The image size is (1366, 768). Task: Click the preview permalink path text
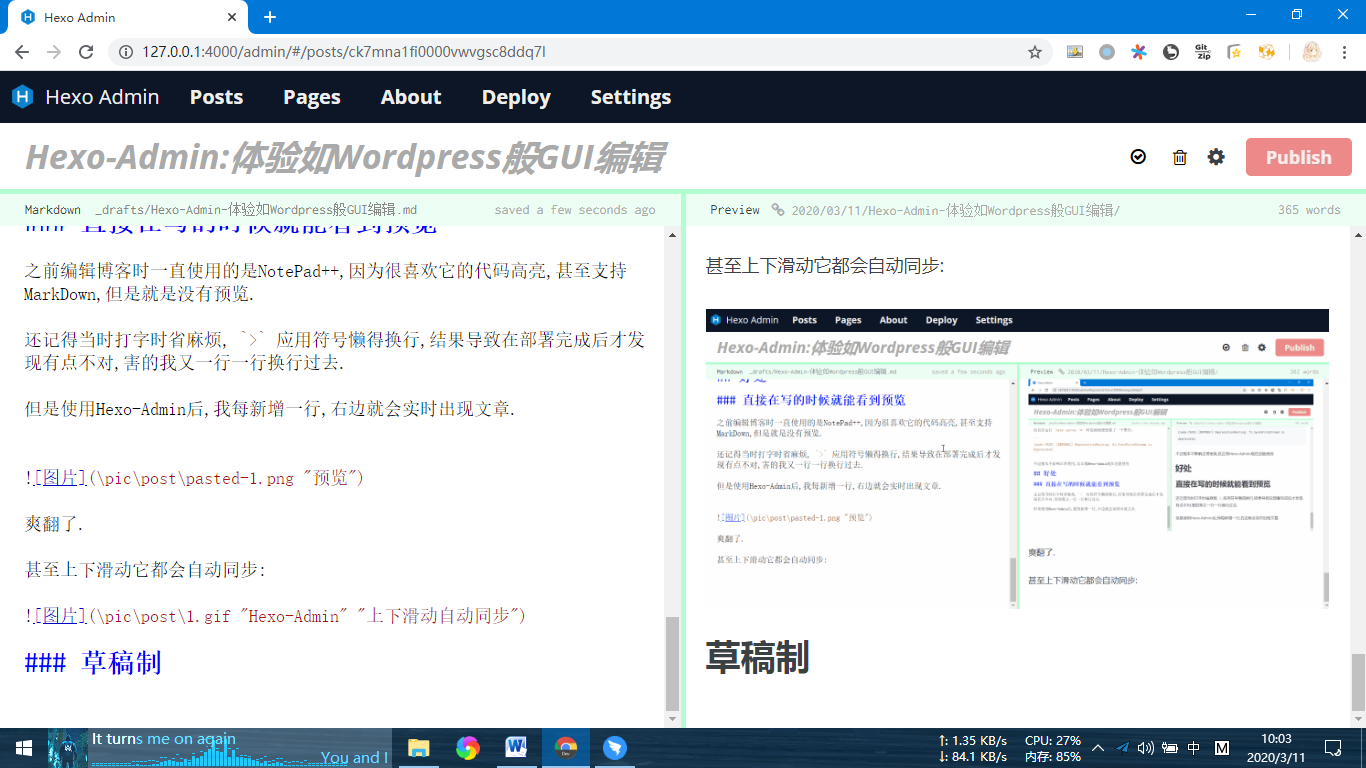[x=956, y=210]
